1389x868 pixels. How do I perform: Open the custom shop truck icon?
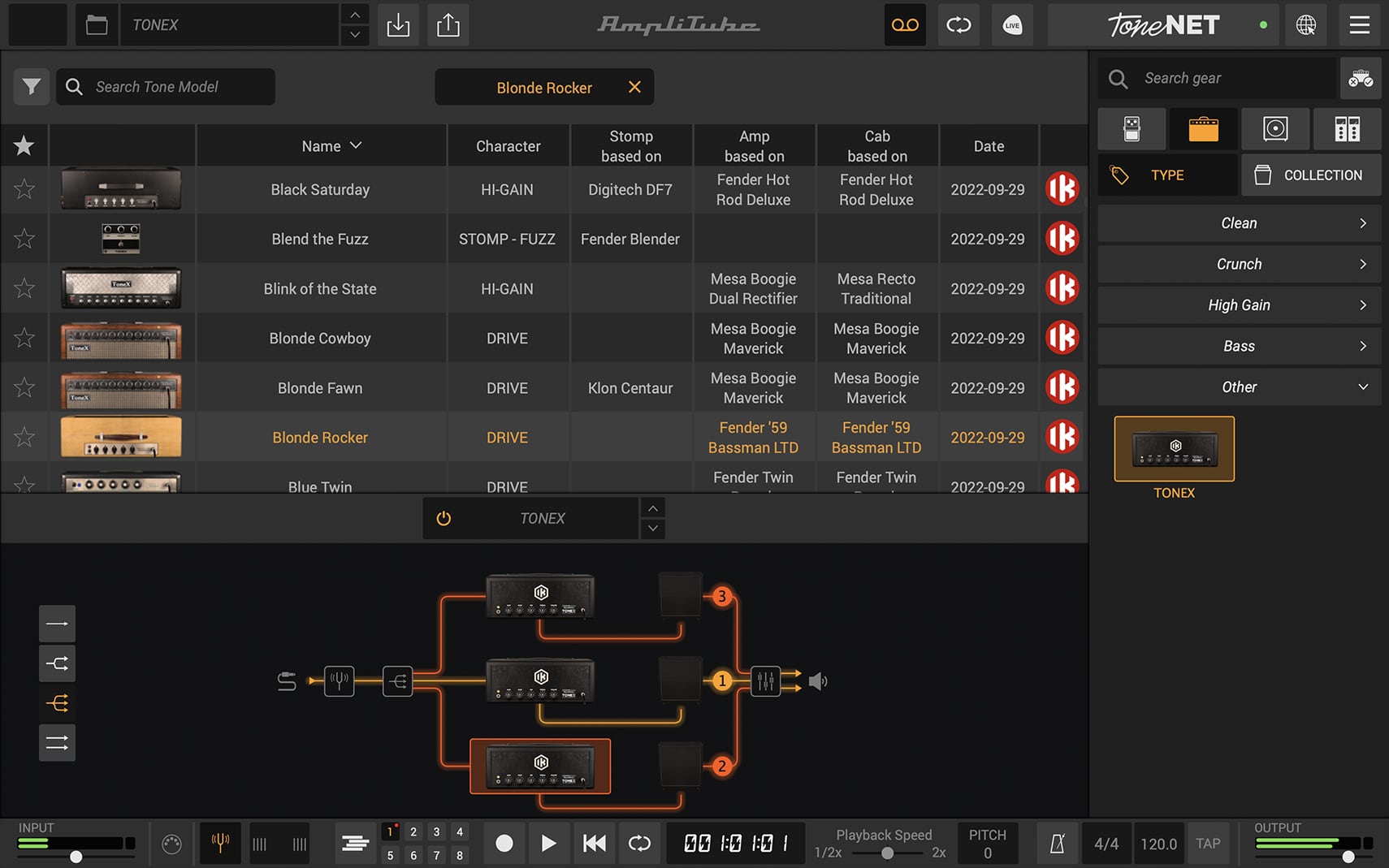(x=1361, y=79)
